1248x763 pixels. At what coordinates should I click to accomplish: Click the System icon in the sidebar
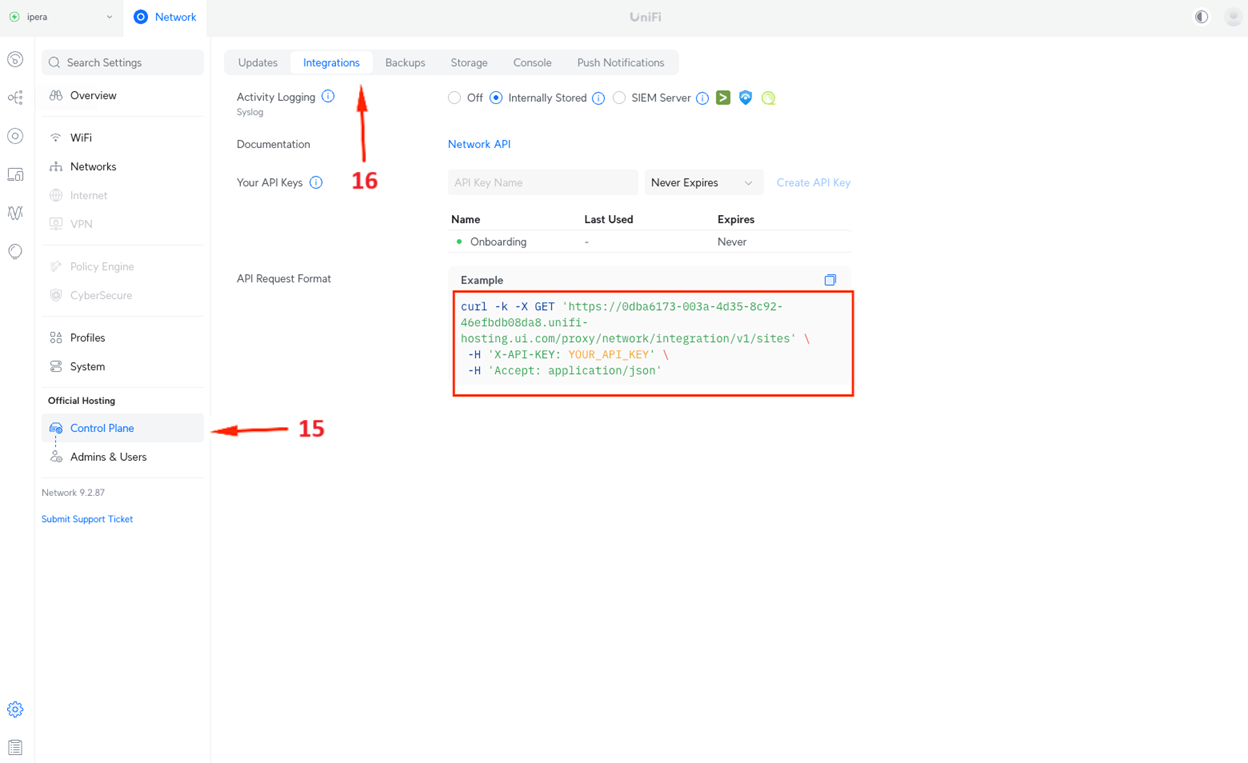point(56,367)
